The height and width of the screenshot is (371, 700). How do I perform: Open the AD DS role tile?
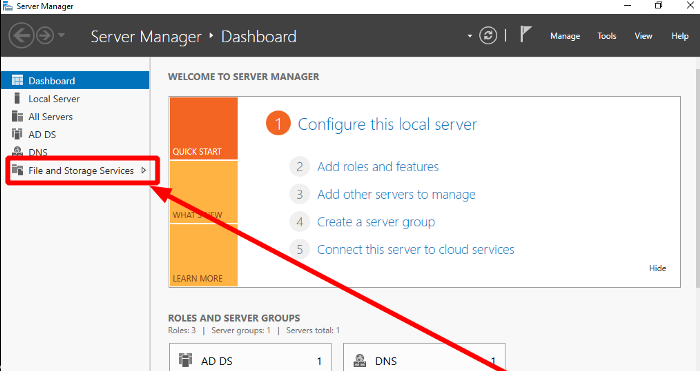click(250, 357)
